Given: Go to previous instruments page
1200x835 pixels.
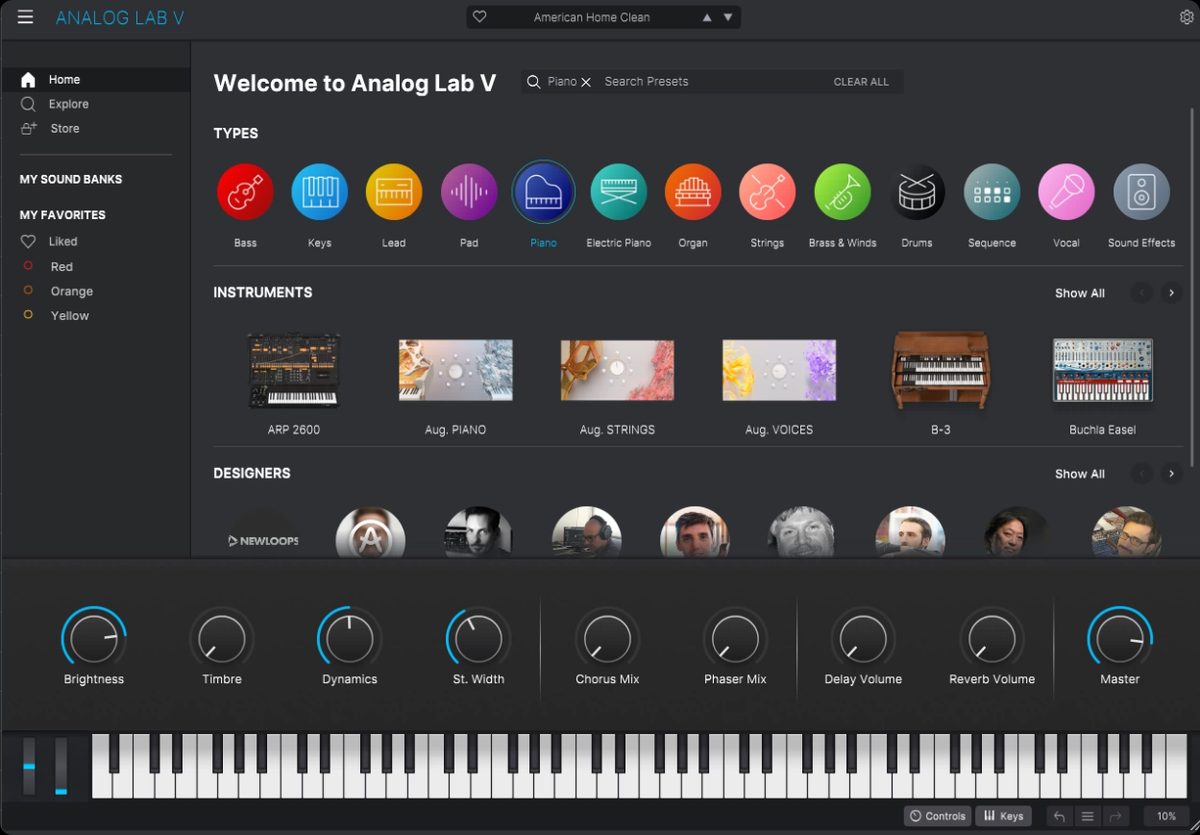Looking at the screenshot, I should (x=1141, y=293).
